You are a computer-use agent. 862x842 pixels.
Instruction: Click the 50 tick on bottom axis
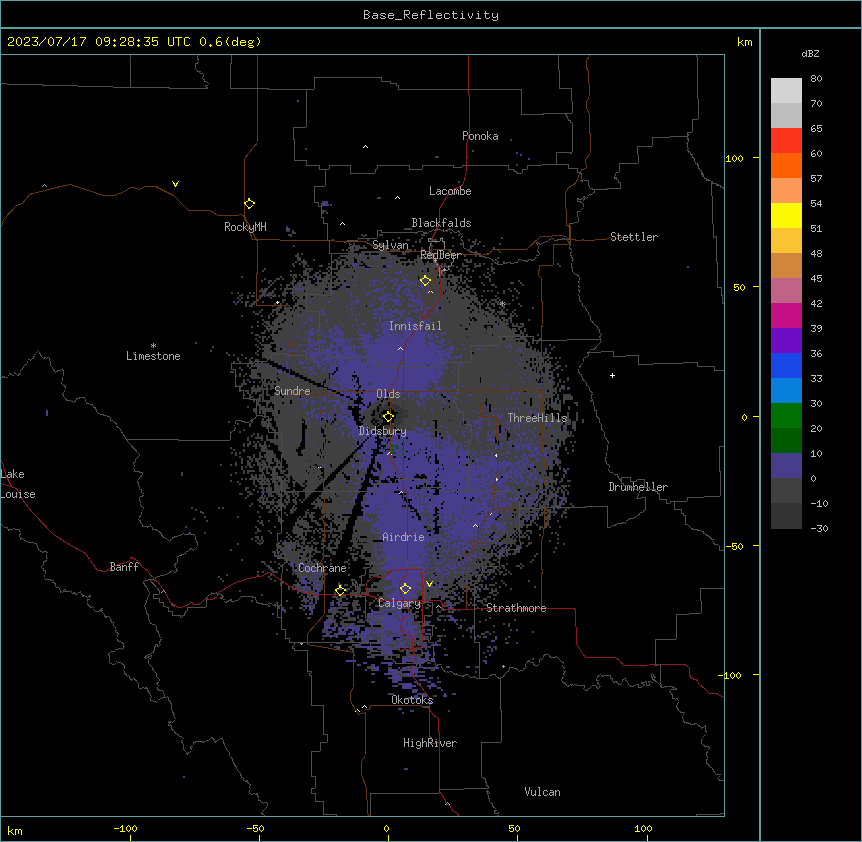[x=514, y=829]
